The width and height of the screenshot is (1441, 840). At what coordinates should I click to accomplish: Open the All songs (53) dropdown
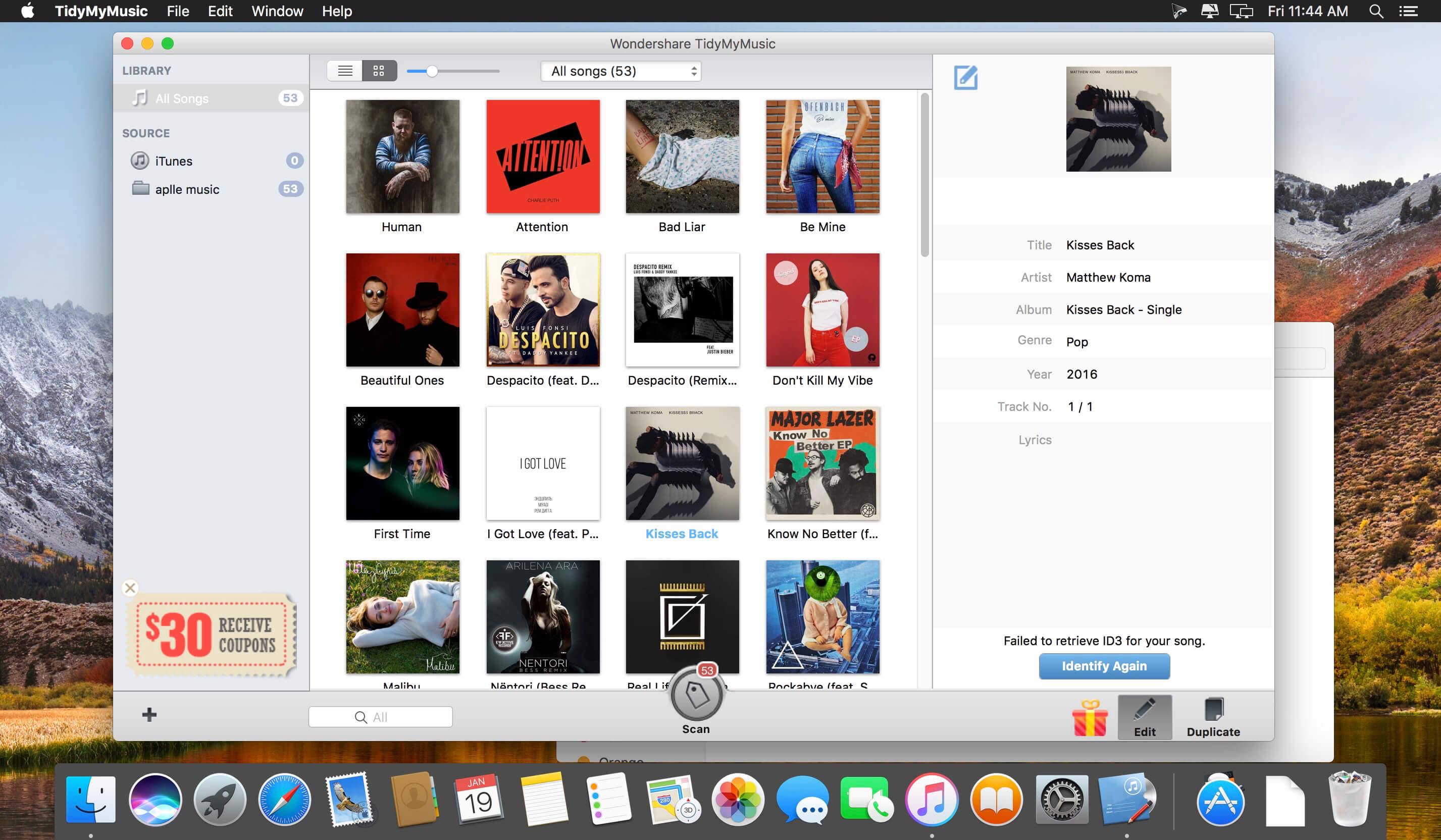621,71
